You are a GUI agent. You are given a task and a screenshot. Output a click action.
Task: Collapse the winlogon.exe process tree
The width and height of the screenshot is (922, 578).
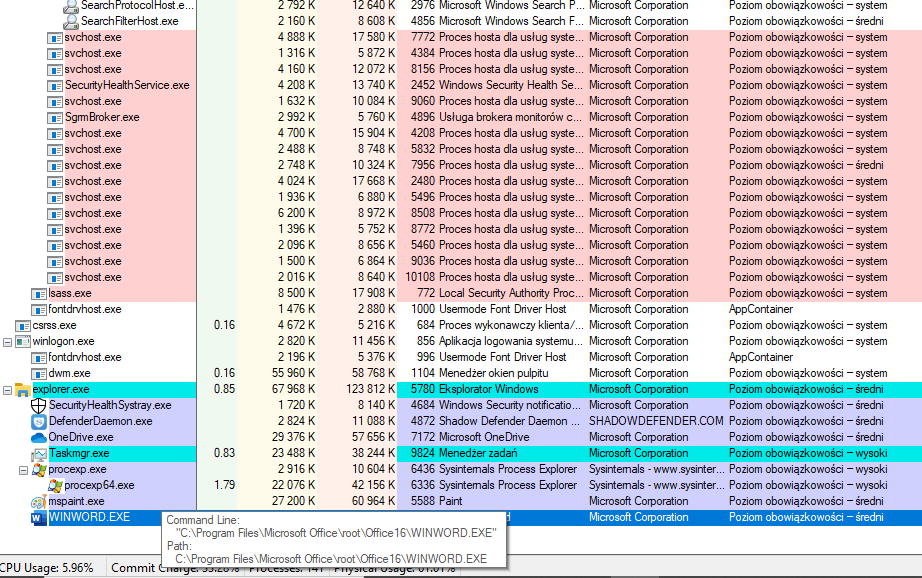(x=8, y=342)
